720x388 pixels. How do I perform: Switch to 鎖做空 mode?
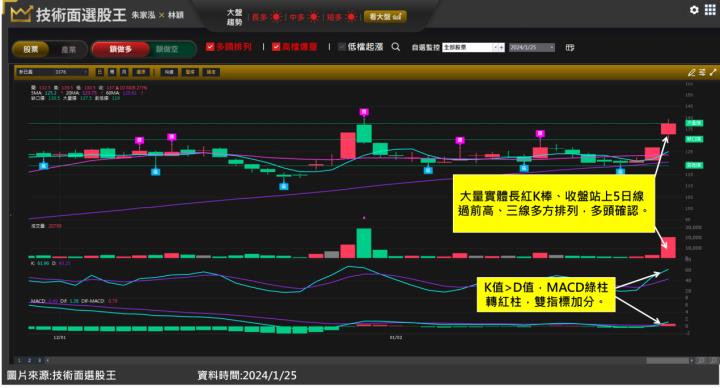pyautogui.click(x=168, y=49)
